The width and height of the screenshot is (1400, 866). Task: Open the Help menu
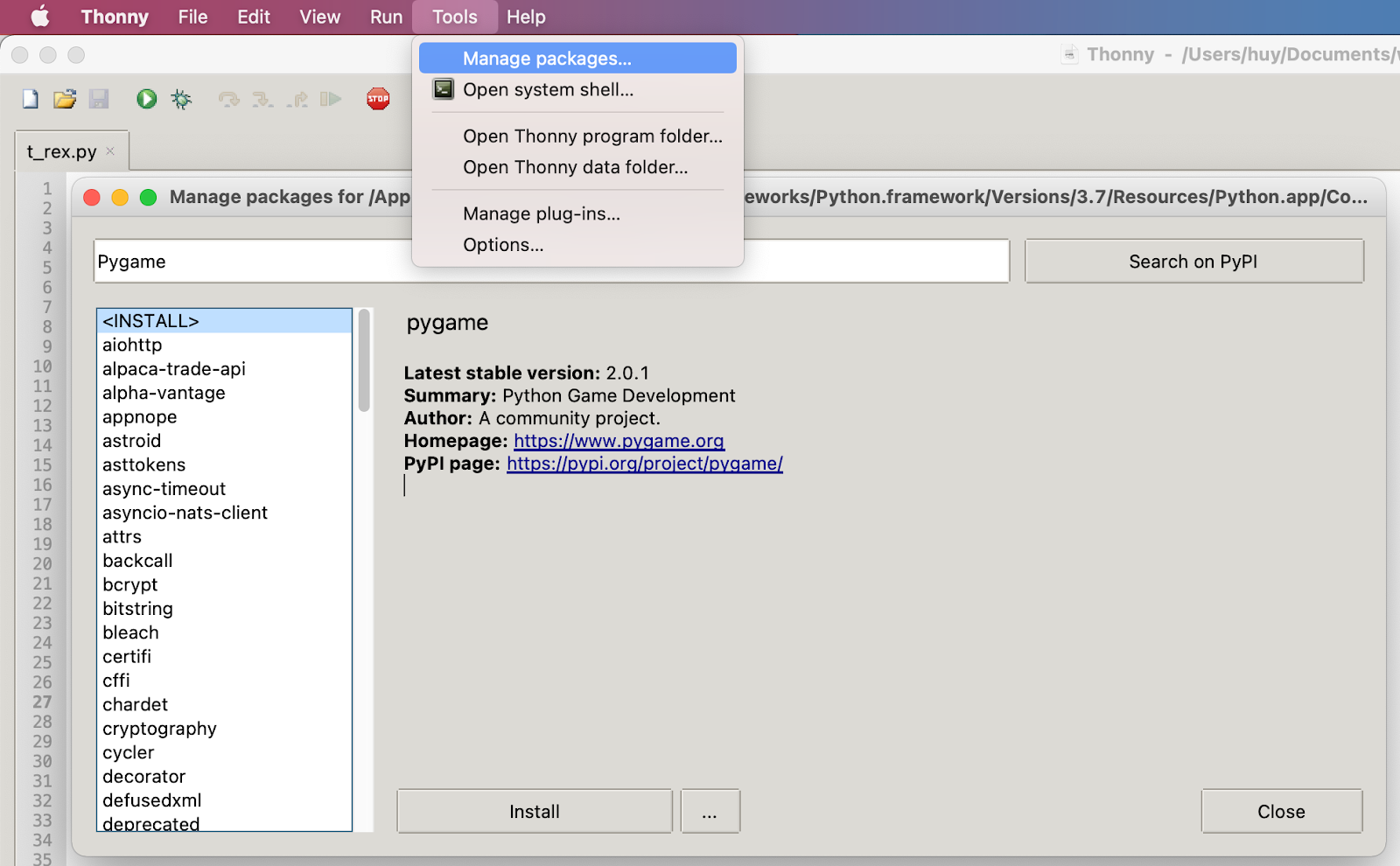[526, 17]
